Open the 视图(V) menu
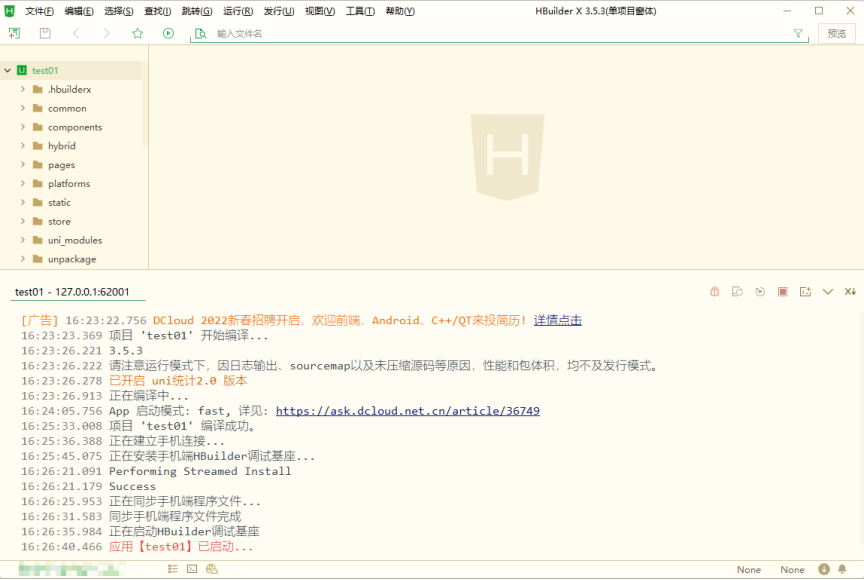The width and height of the screenshot is (864, 580). (x=320, y=11)
